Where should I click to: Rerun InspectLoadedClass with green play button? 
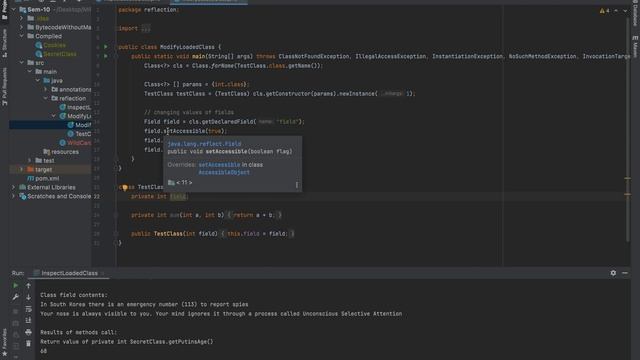pyautogui.click(x=15, y=286)
